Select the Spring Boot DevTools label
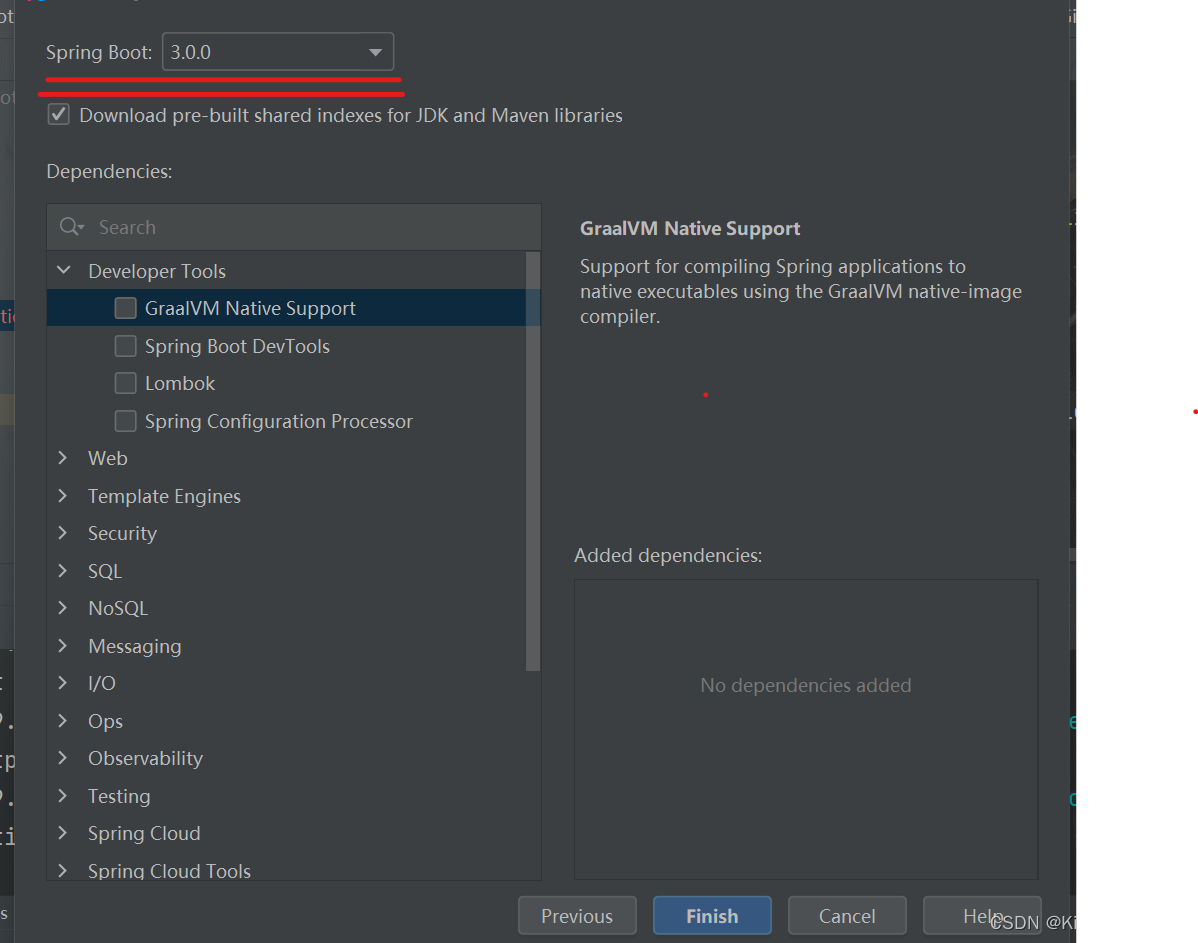The image size is (1198, 943). pos(237,346)
